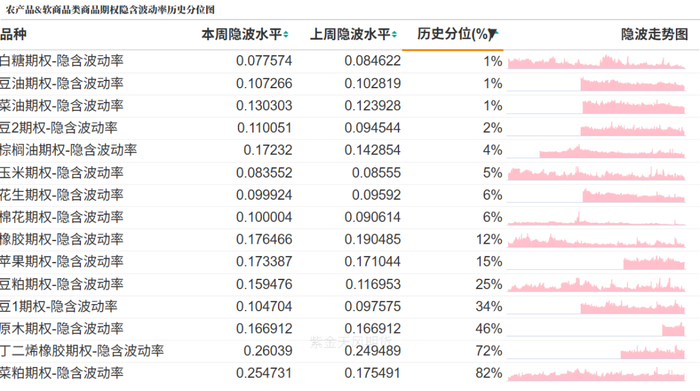Select 豆粕期权-隐含波动率 row name
This screenshot has height=391, width=700.
[62, 284]
